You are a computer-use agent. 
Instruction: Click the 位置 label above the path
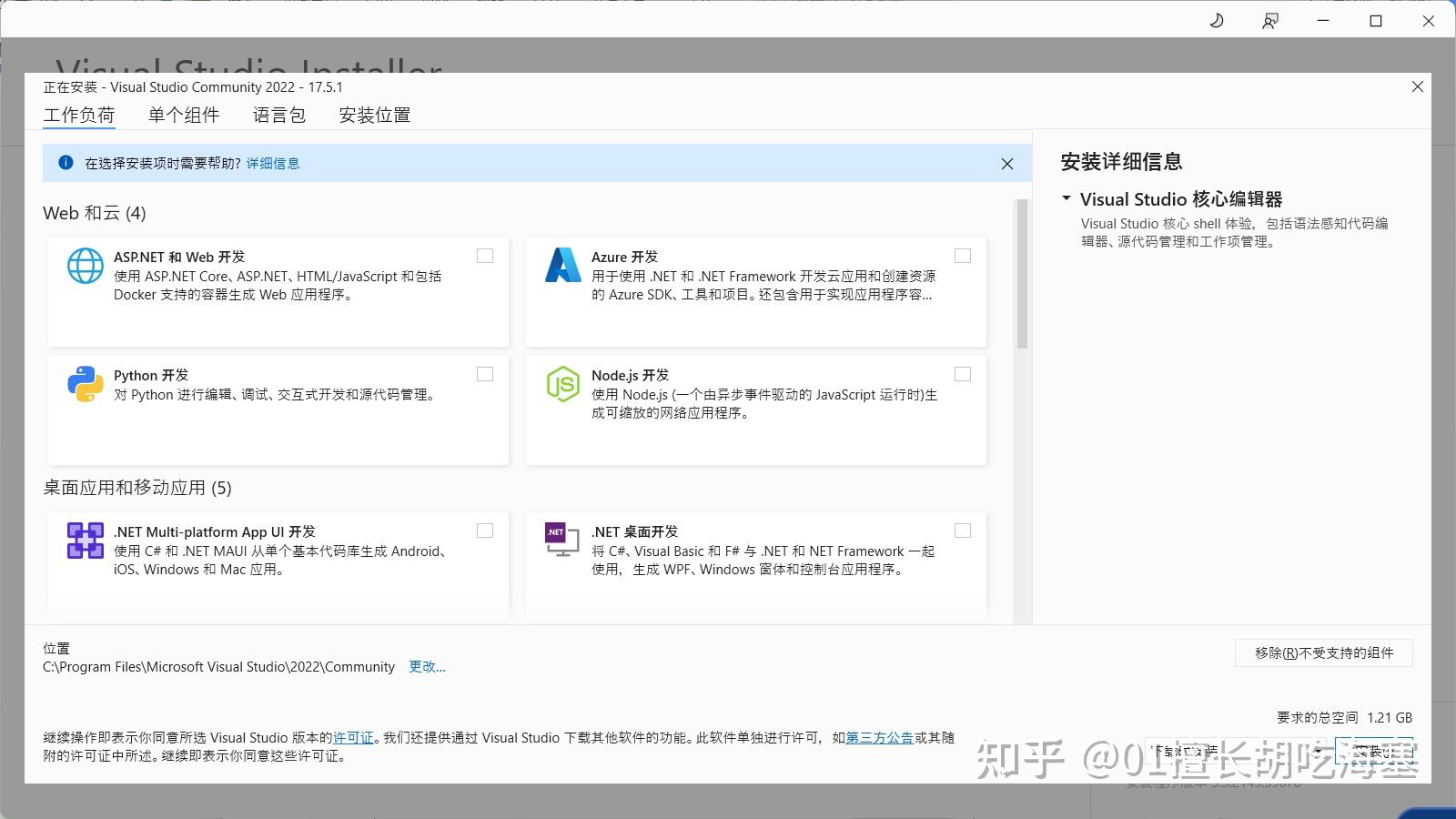56,649
